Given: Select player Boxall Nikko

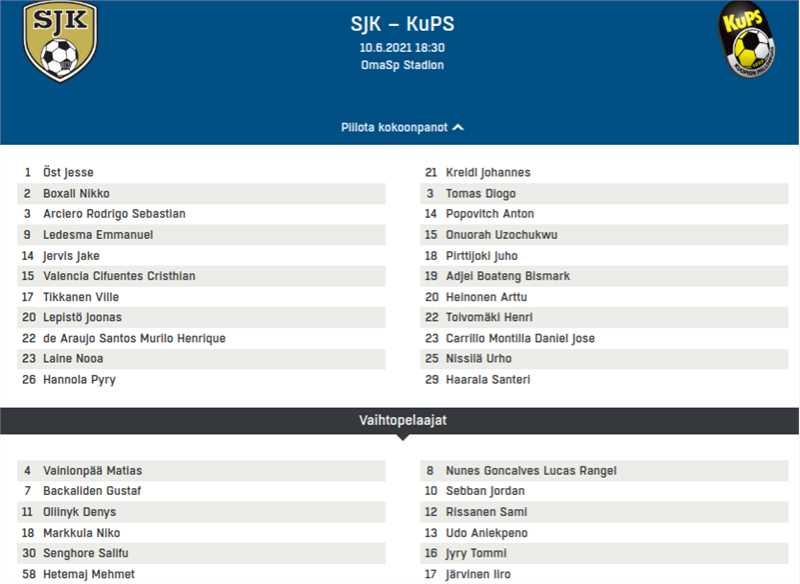Looking at the screenshot, I should pyautogui.click(x=76, y=193).
